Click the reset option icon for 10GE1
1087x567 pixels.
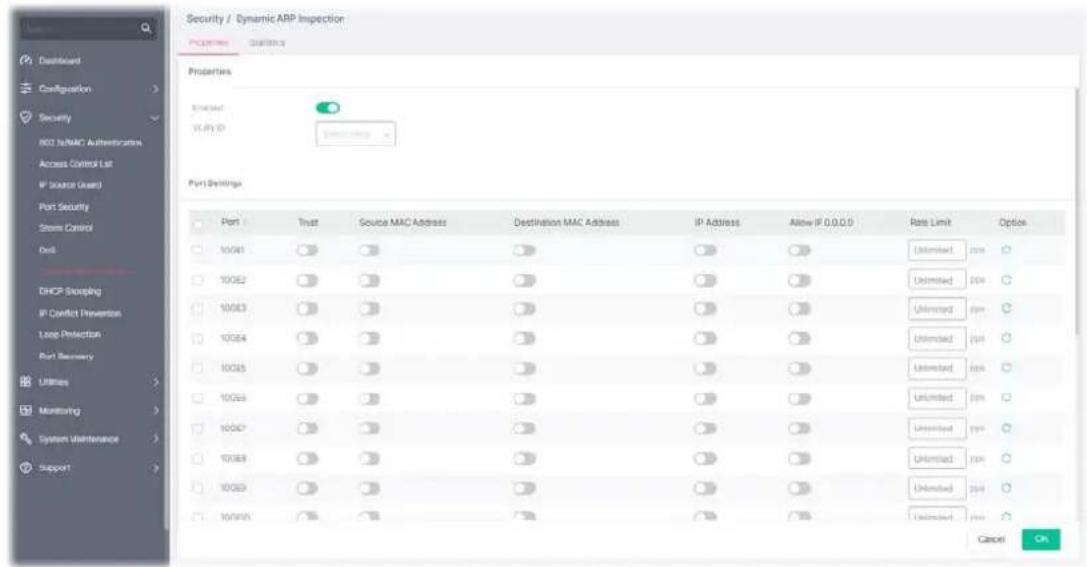(x=1007, y=250)
